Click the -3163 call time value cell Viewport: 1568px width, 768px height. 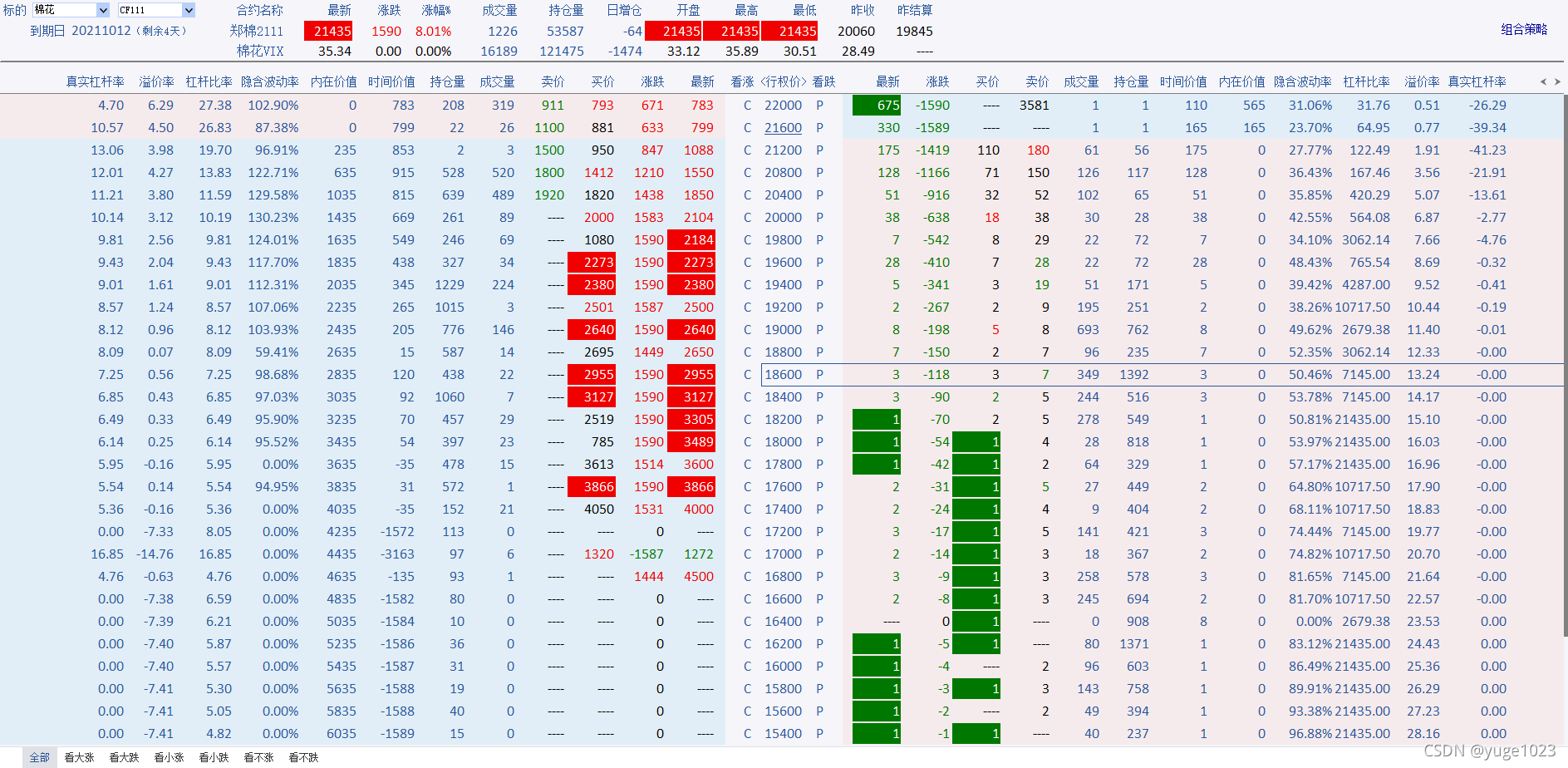(397, 554)
